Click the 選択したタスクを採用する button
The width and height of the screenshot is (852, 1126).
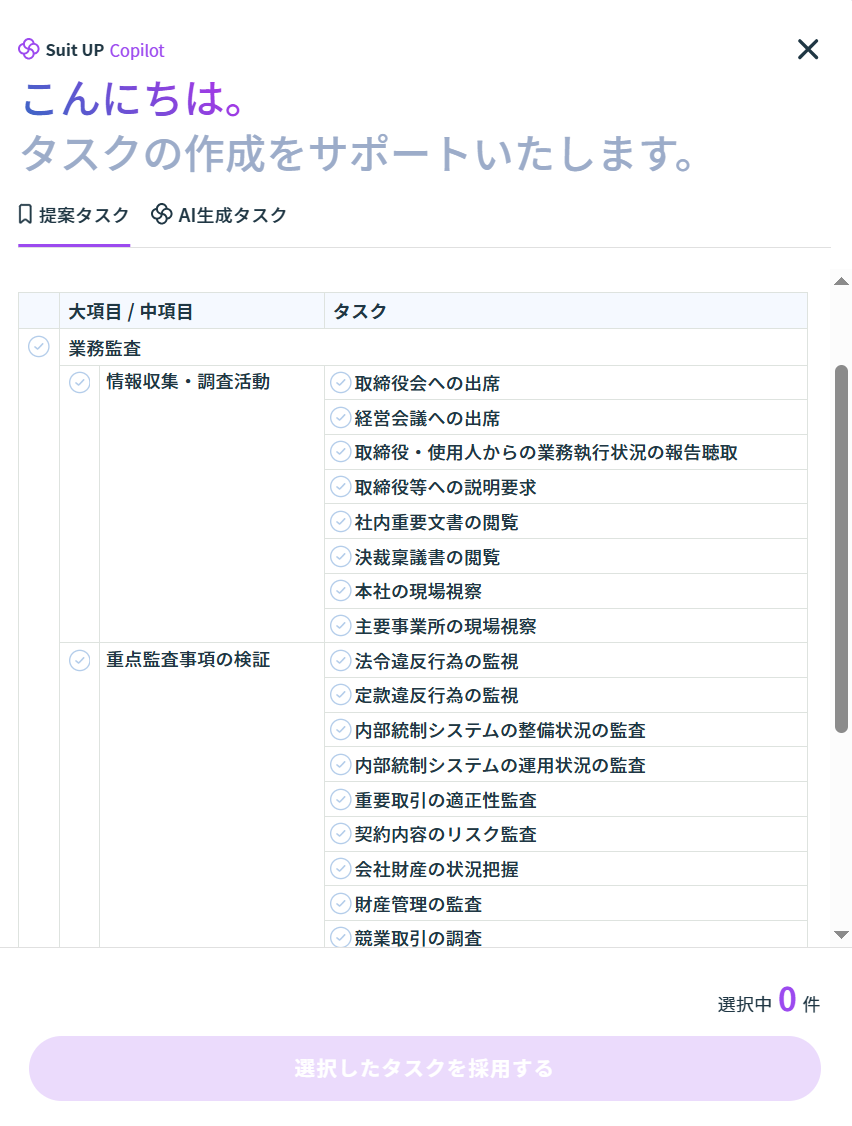coord(425,1068)
